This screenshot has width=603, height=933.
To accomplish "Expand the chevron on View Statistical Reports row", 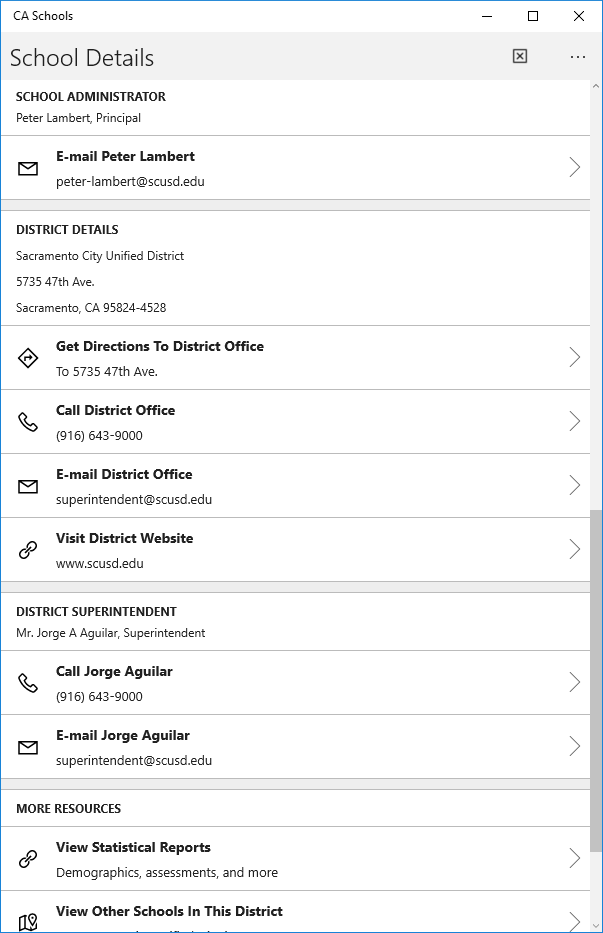I will [x=574, y=859].
